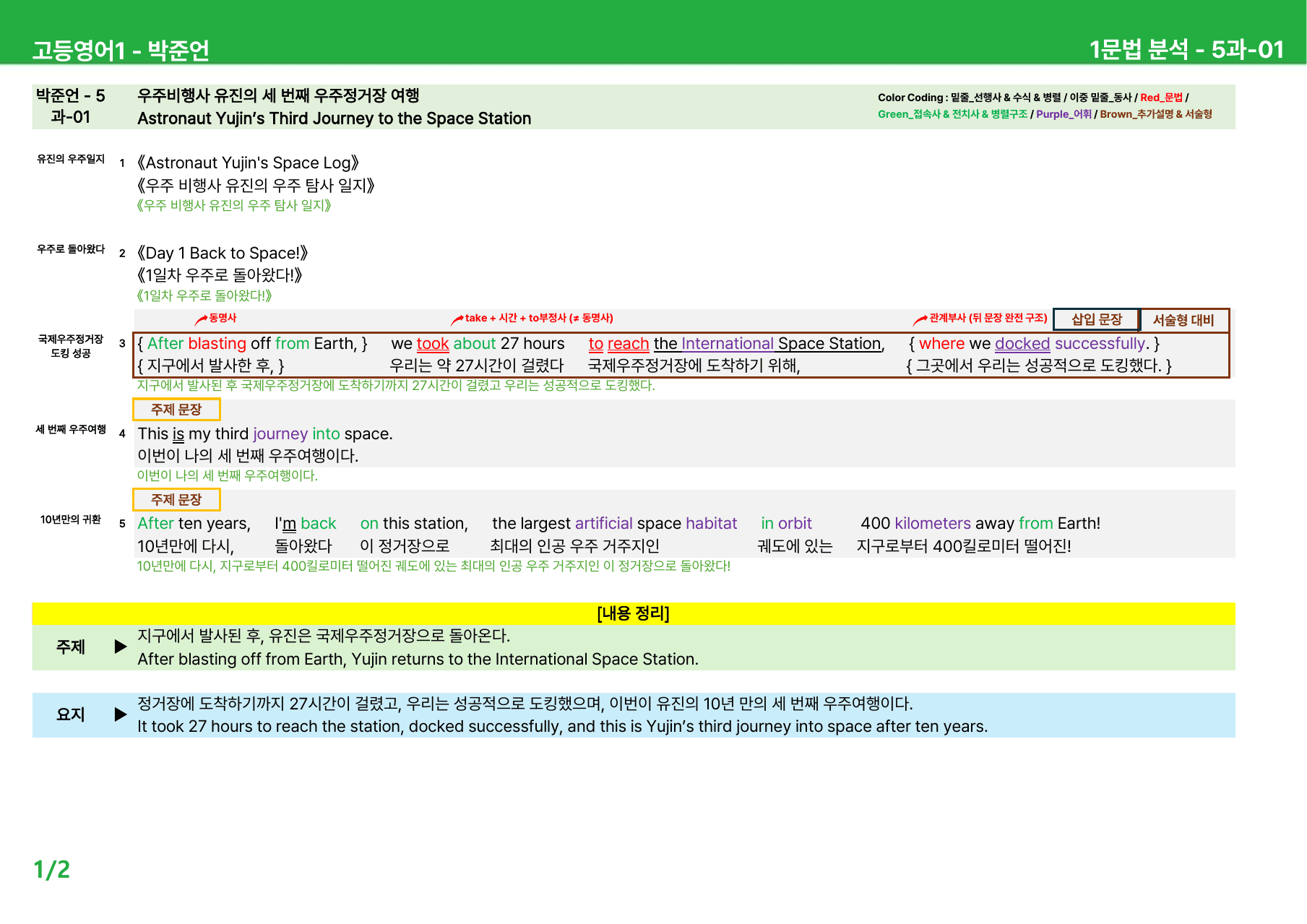Viewport: 1307px width, 924px height.
Task: Click Red_문법 in the color legend
Action: click(x=1161, y=98)
